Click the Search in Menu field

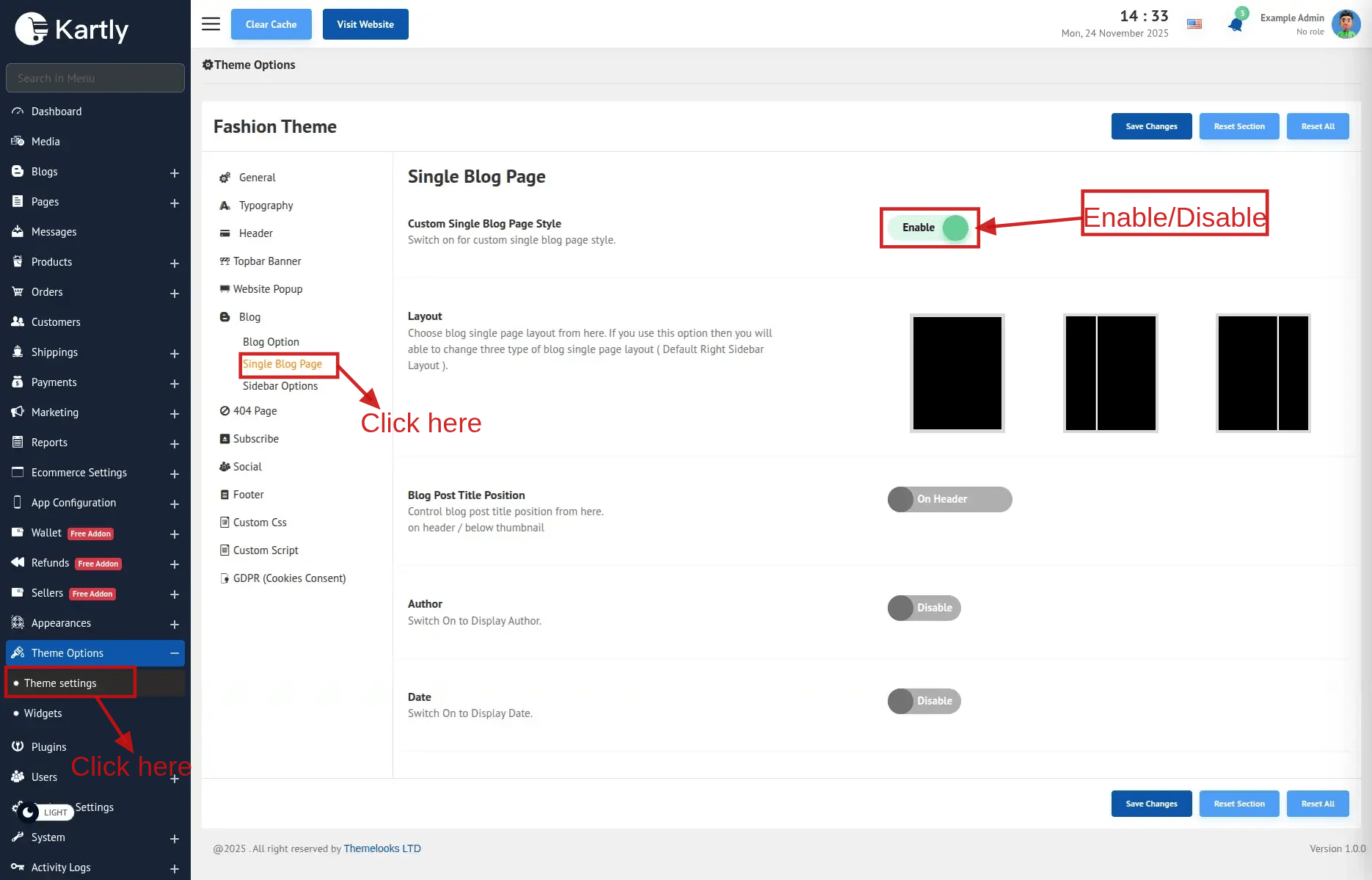(x=95, y=78)
